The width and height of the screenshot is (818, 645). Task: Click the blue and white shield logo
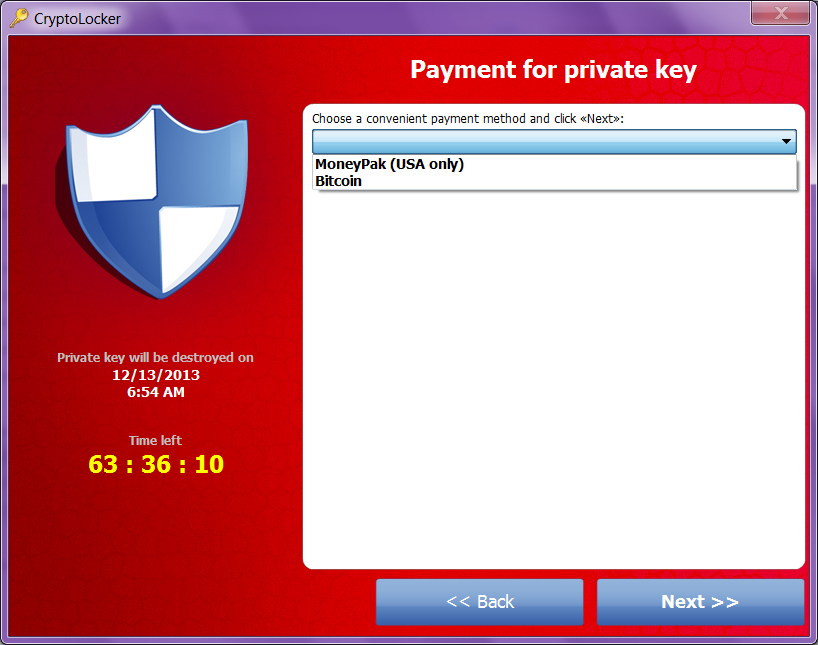(x=152, y=202)
